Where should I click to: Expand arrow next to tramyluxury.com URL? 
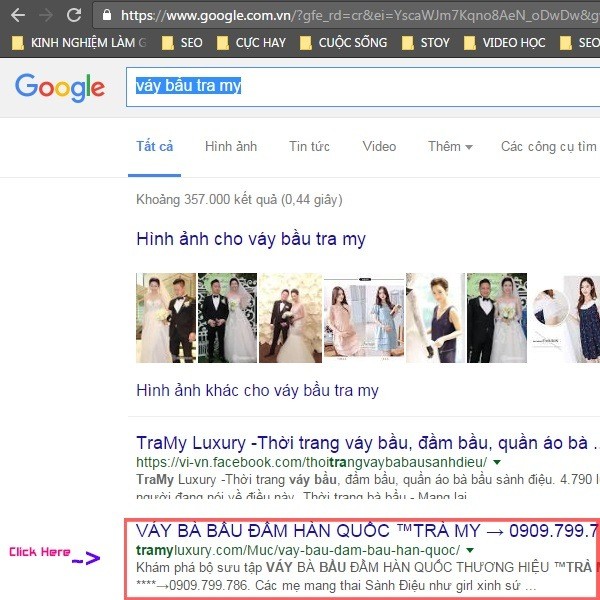(x=470, y=550)
